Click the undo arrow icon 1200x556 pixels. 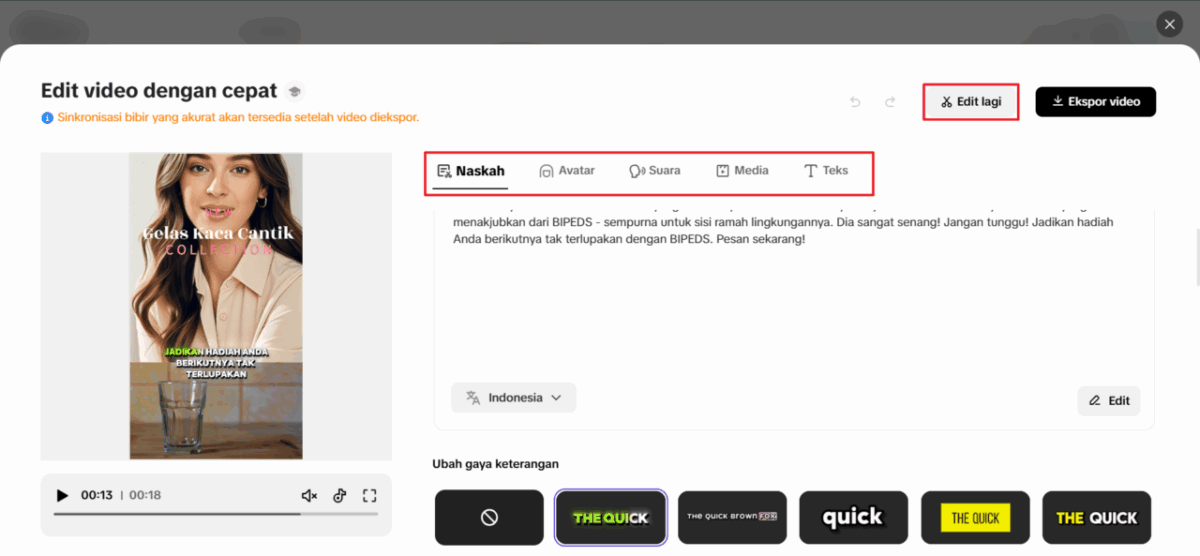point(855,102)
